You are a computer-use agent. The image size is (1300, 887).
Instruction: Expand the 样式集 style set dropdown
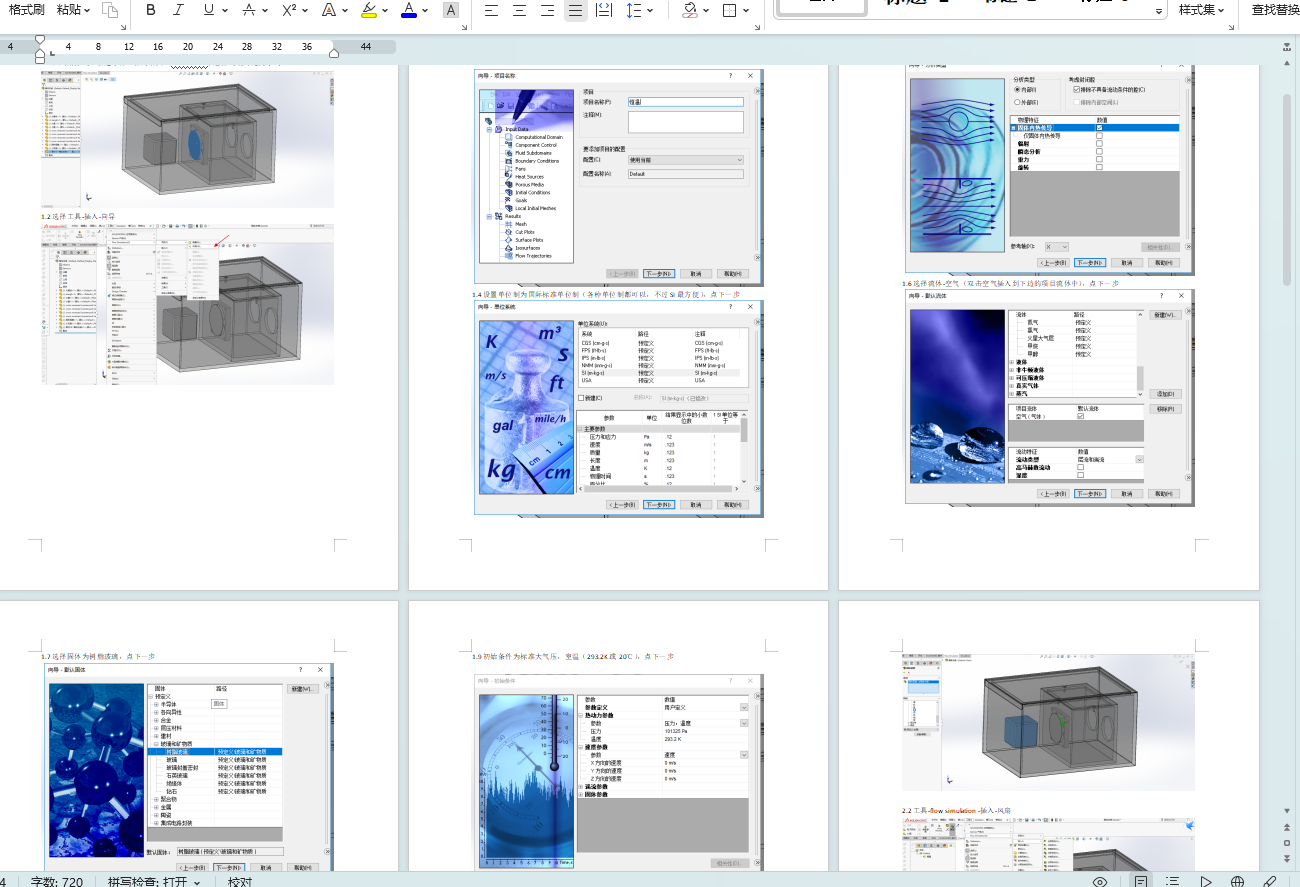(1203, 10)
